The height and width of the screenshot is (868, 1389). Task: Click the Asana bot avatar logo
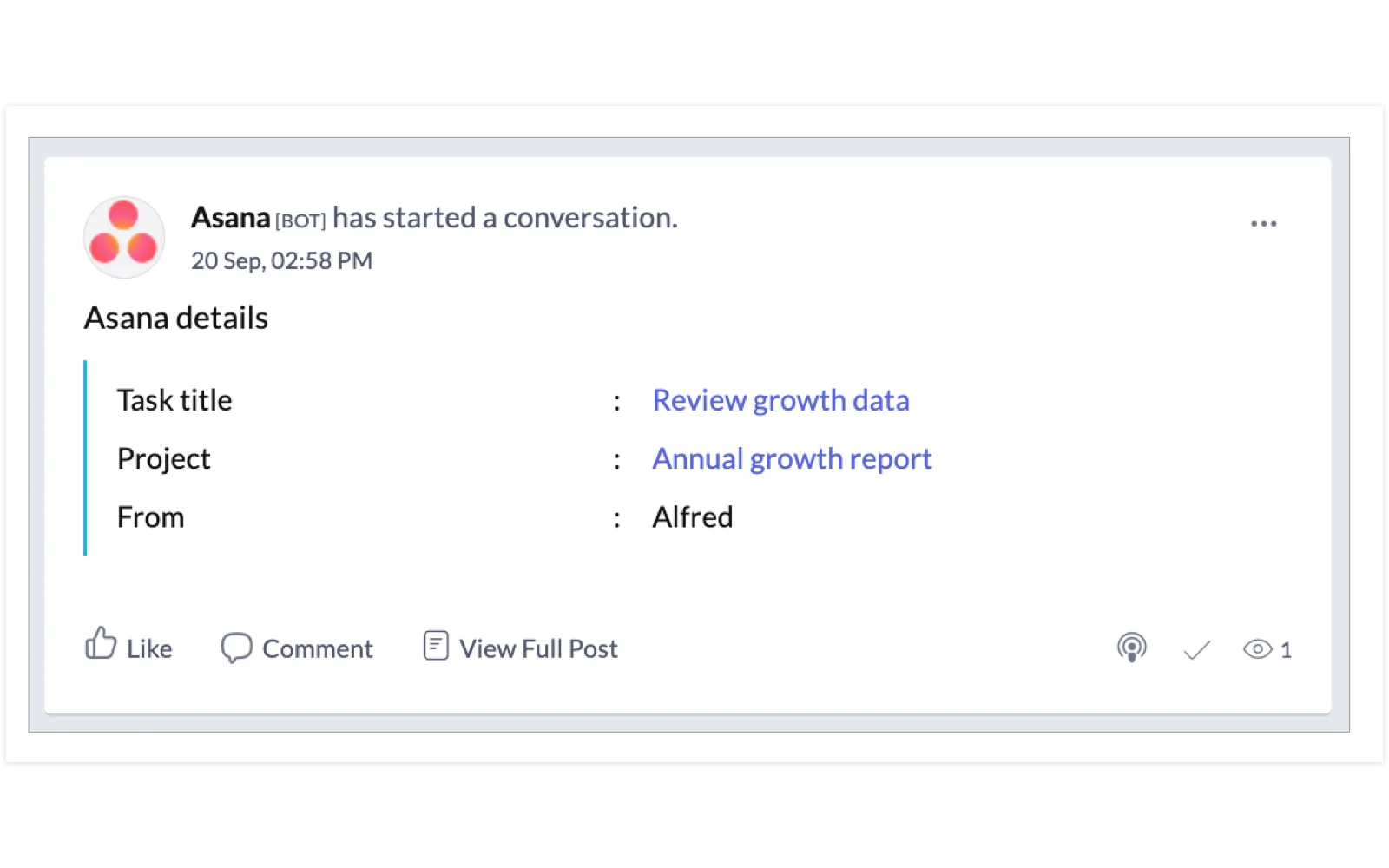[124, 237]
